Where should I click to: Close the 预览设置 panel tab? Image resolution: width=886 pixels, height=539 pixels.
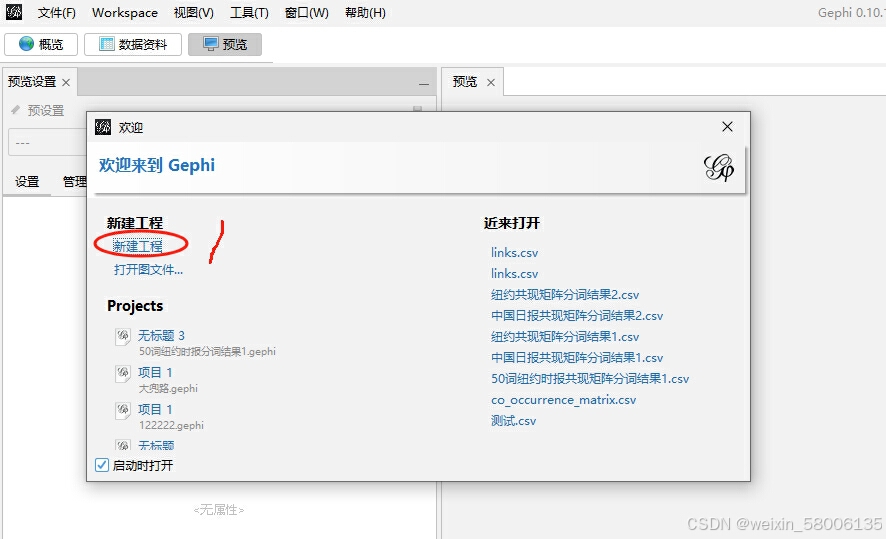(x=66, y=82)
